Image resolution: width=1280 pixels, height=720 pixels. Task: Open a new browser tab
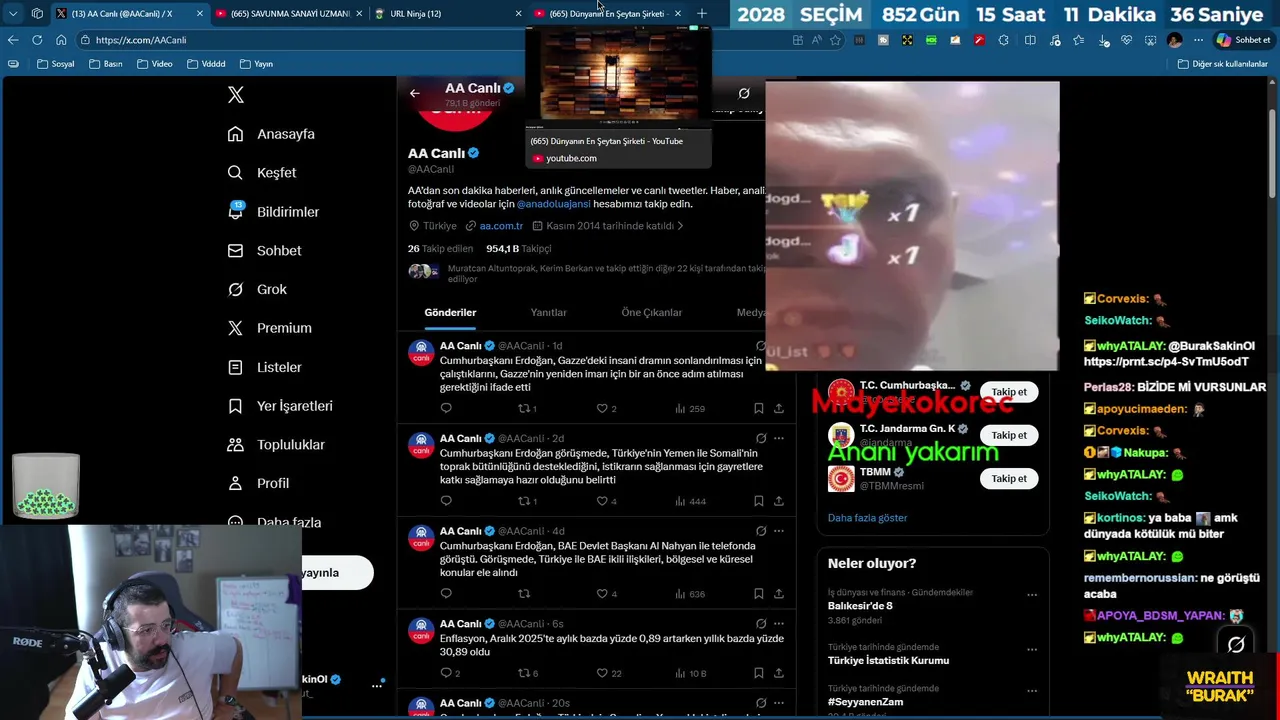(x=702, y=13)
